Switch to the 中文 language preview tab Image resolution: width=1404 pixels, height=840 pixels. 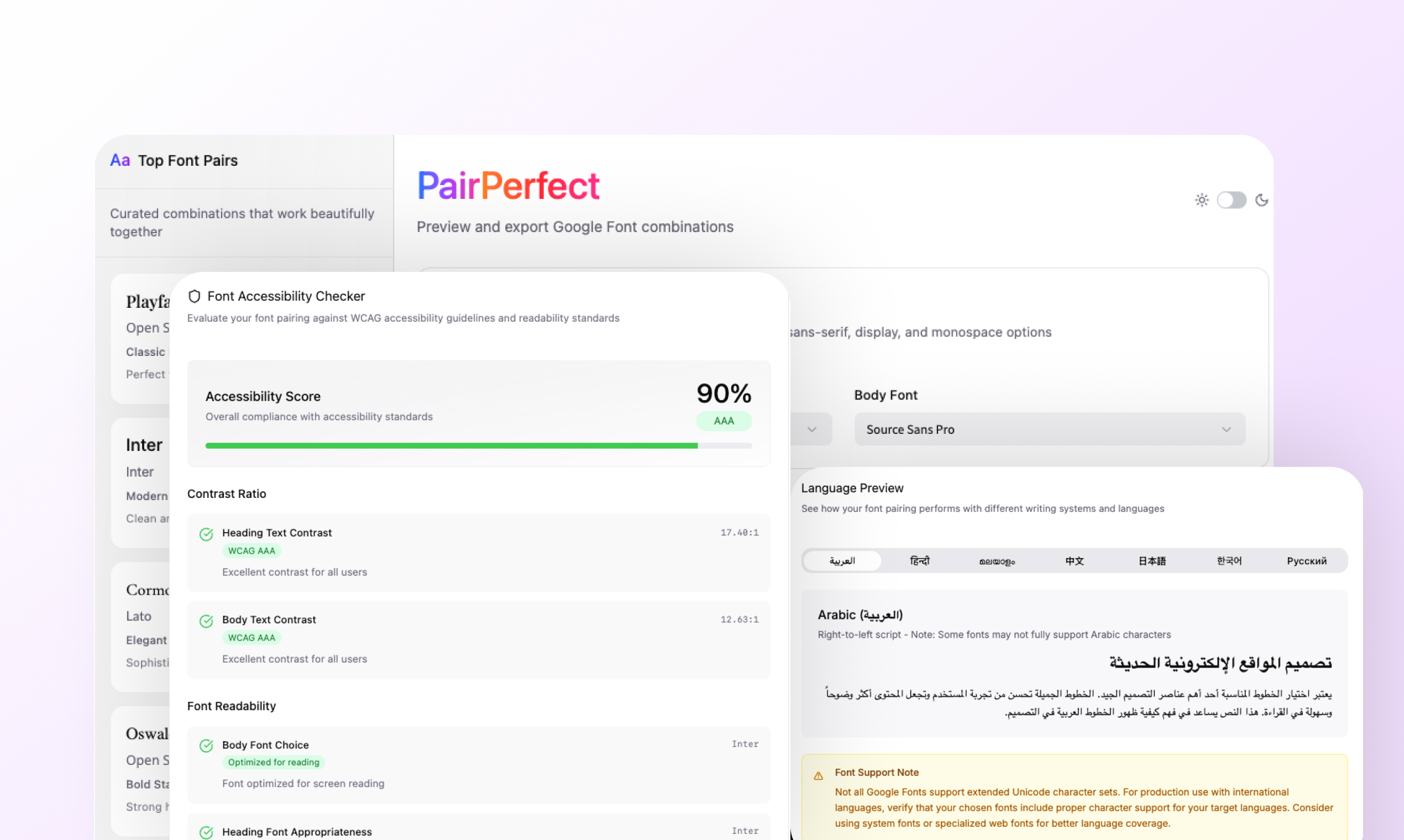click(1073, 560)
